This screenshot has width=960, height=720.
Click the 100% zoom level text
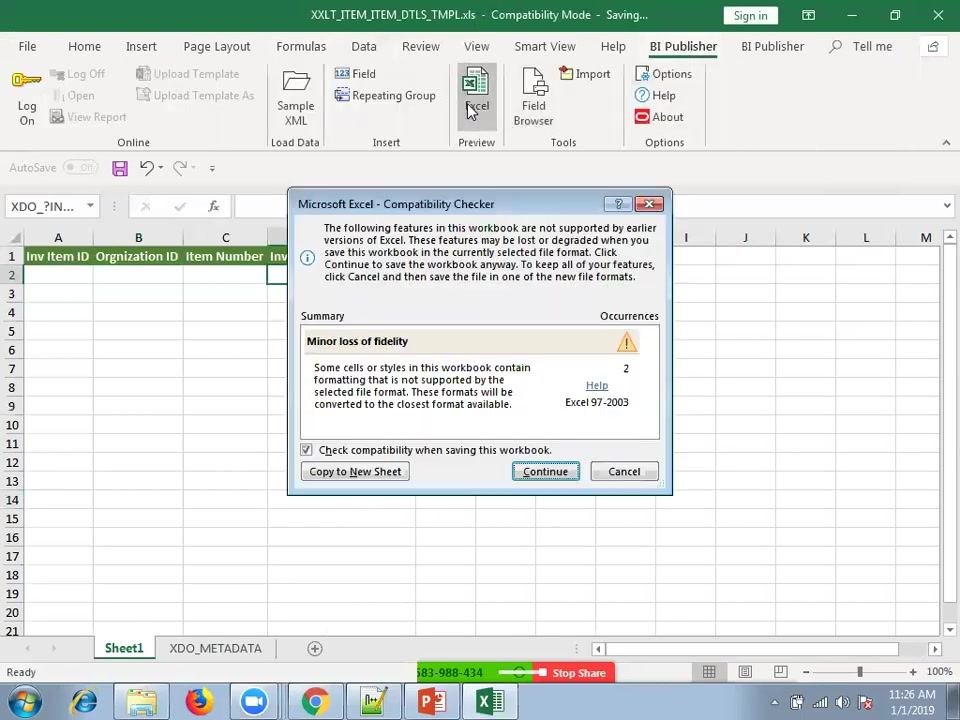coord(939,672)
